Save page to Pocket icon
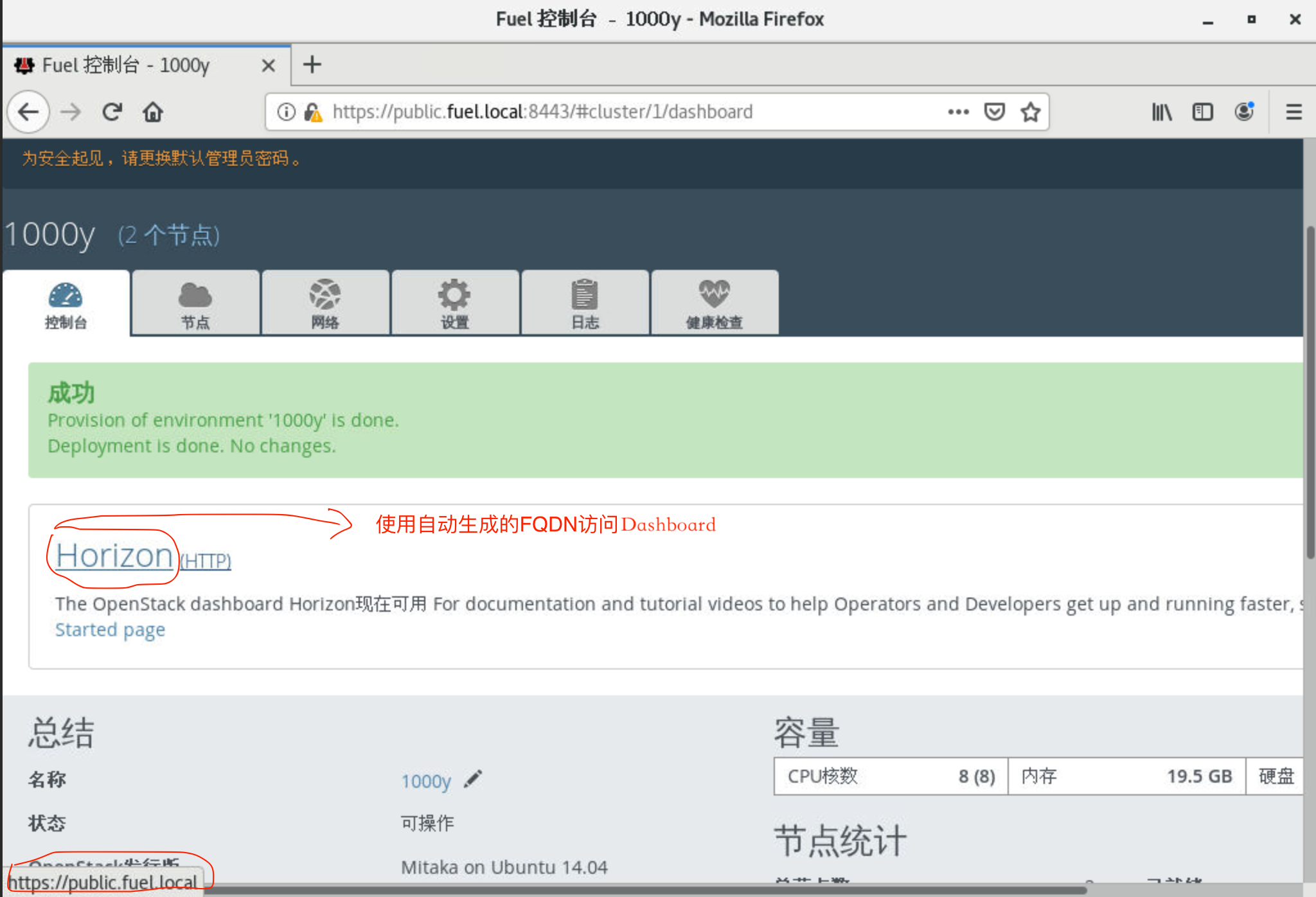This screenshot has width=1316, height=897. click(994, 112)
